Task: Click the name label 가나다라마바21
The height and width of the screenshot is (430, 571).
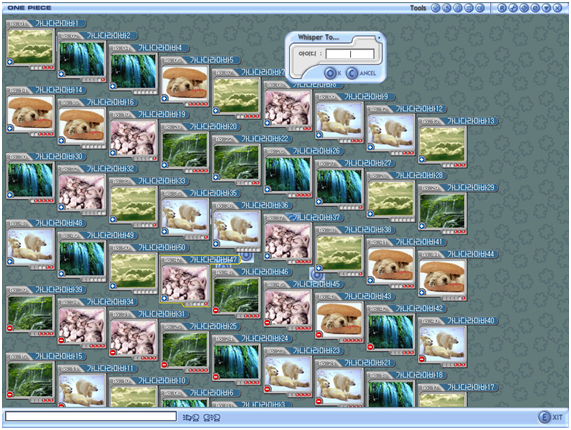Action: tap(368, 363)
